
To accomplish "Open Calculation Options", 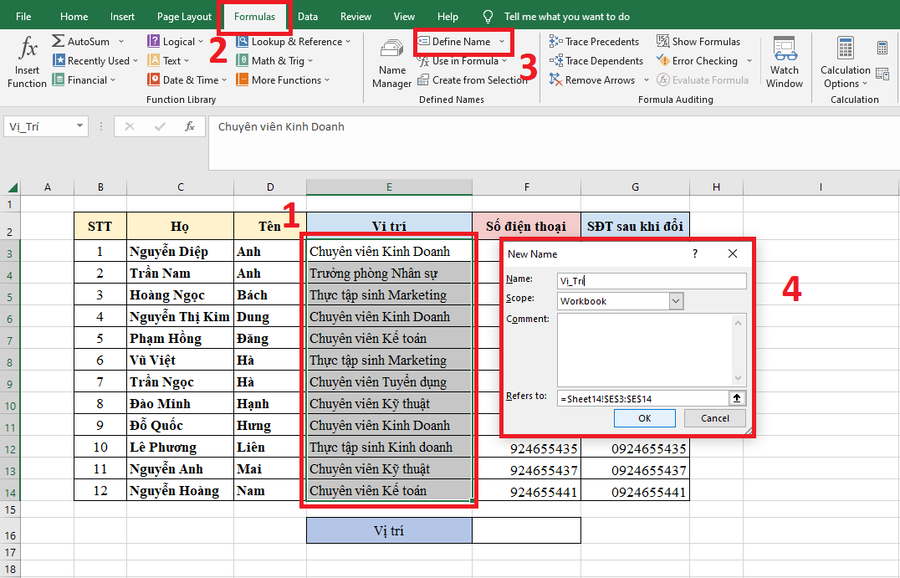I will point(845,62).
